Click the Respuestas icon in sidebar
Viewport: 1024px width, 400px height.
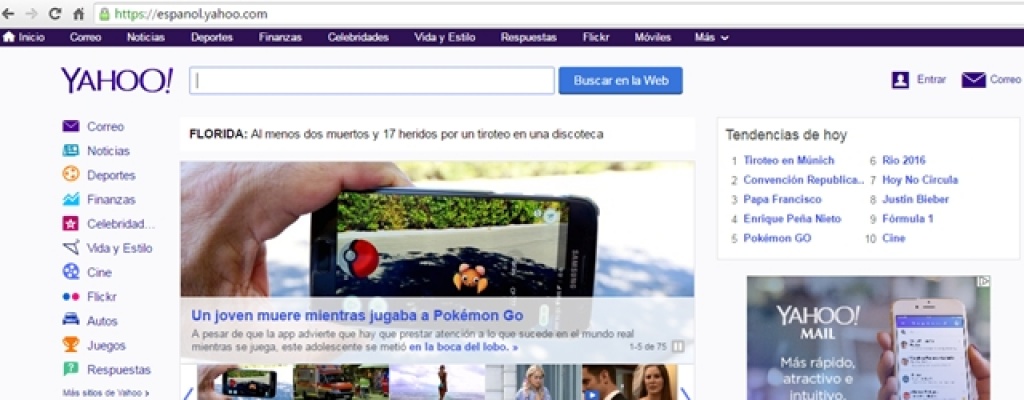click(71, 369)
